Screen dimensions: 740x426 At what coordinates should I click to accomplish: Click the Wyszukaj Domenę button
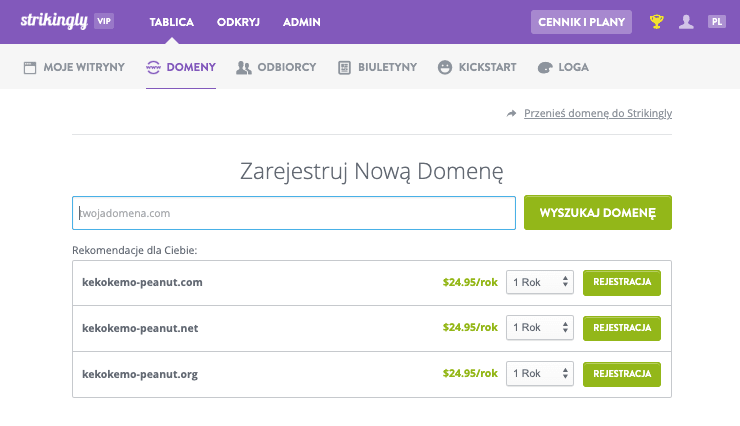tap(597, 213)
